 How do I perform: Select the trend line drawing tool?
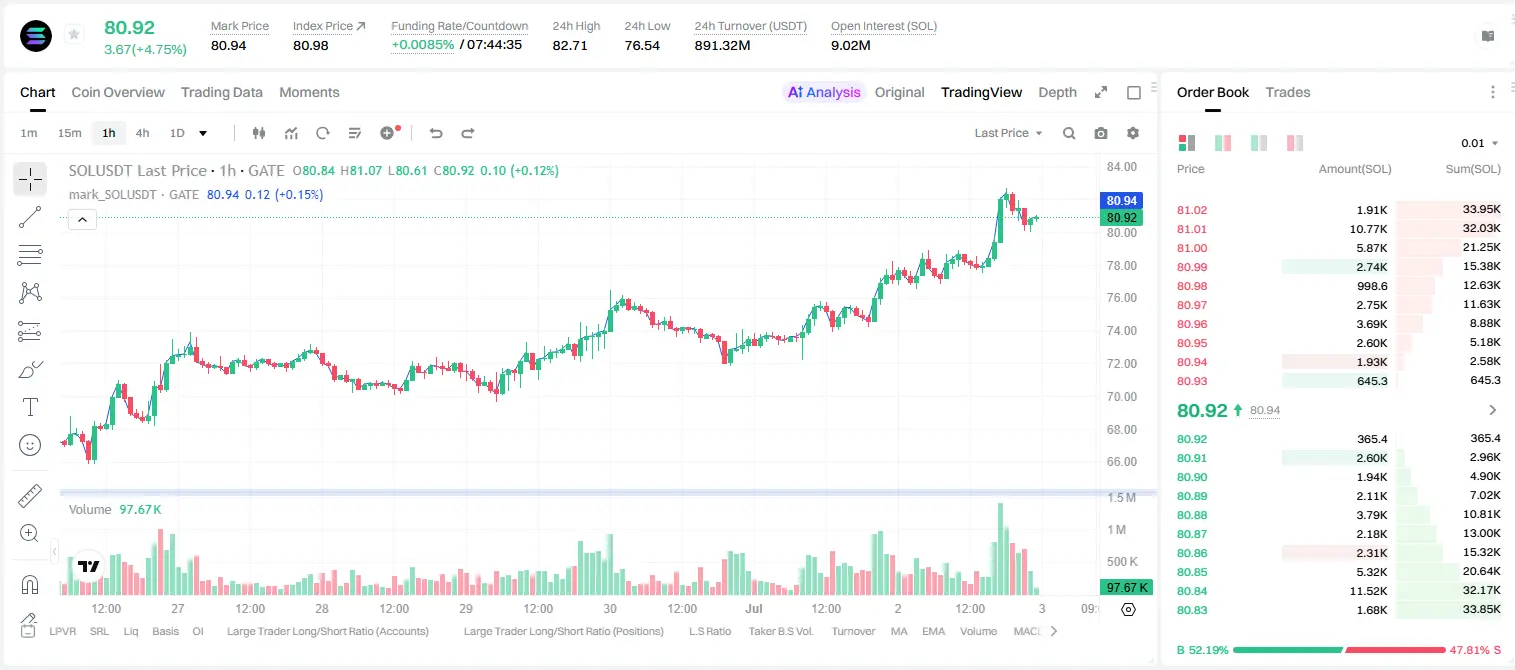(x=30, y=217)
